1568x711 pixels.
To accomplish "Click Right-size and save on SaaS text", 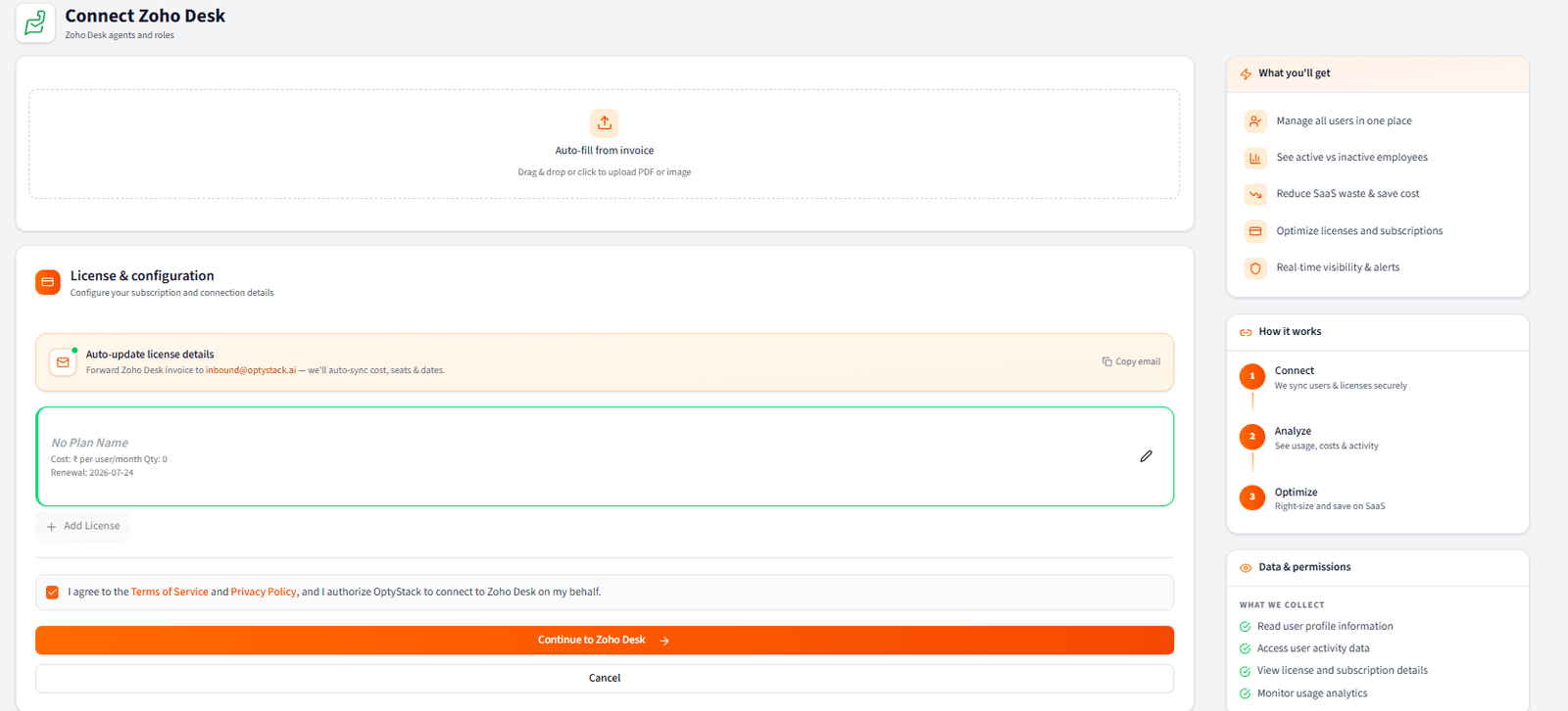I will click(1330, 506).
